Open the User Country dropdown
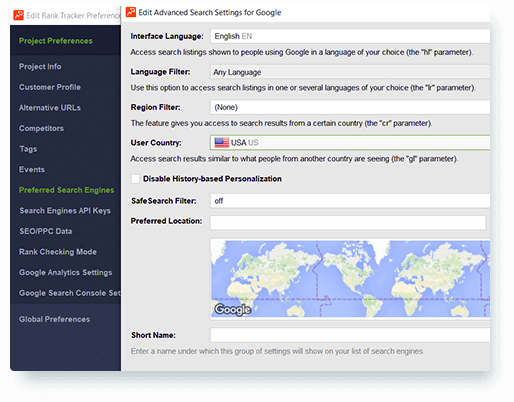The width and height of the screenshot is (514, 402). coord(350,143)
